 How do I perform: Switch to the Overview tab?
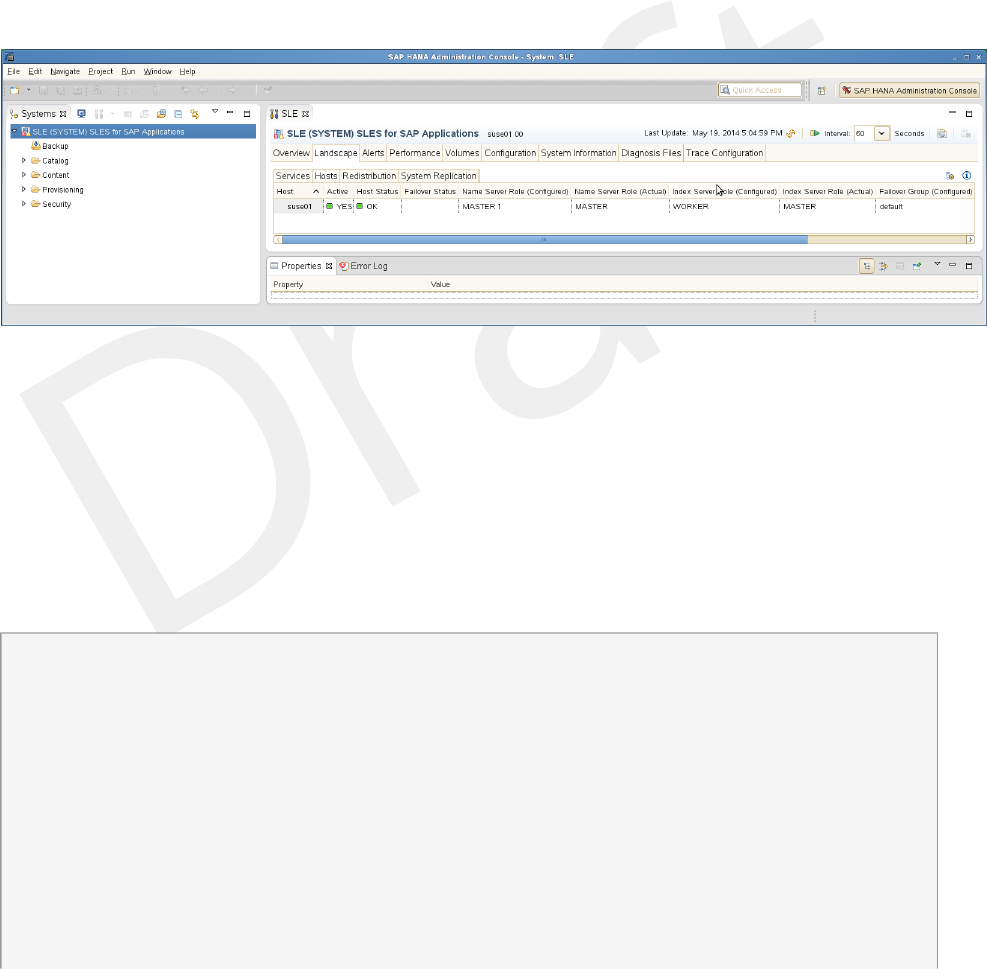coord(291,153)
